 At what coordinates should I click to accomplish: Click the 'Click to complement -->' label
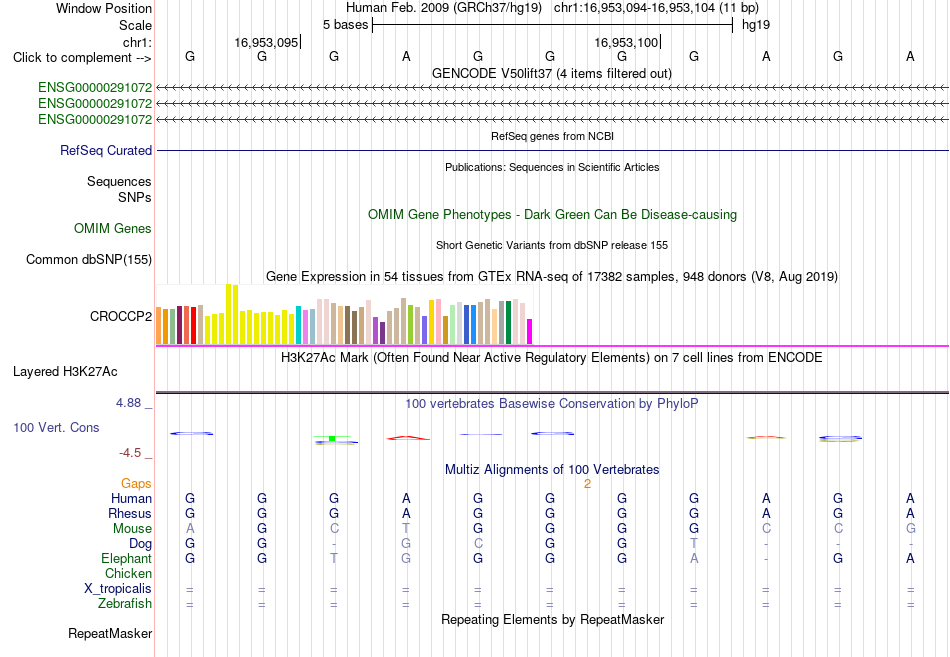[x=82, y=58]
